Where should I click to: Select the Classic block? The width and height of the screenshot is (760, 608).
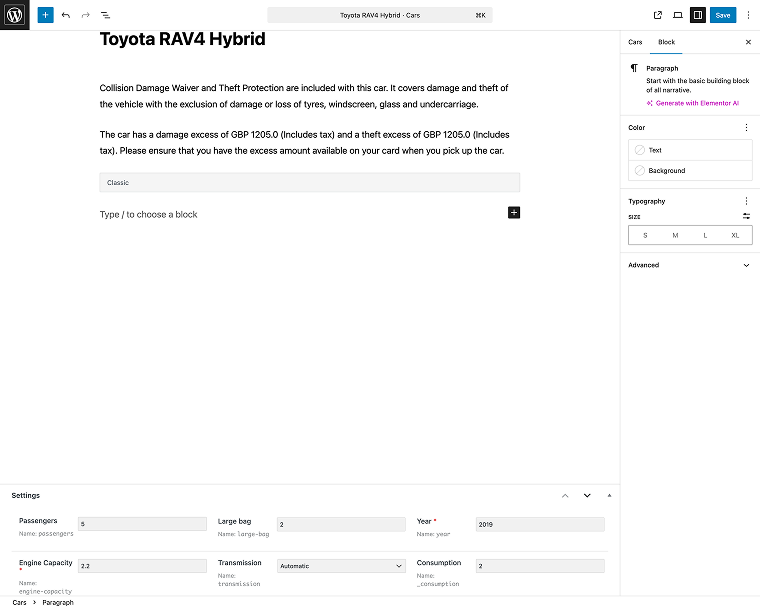pos(310,182)
